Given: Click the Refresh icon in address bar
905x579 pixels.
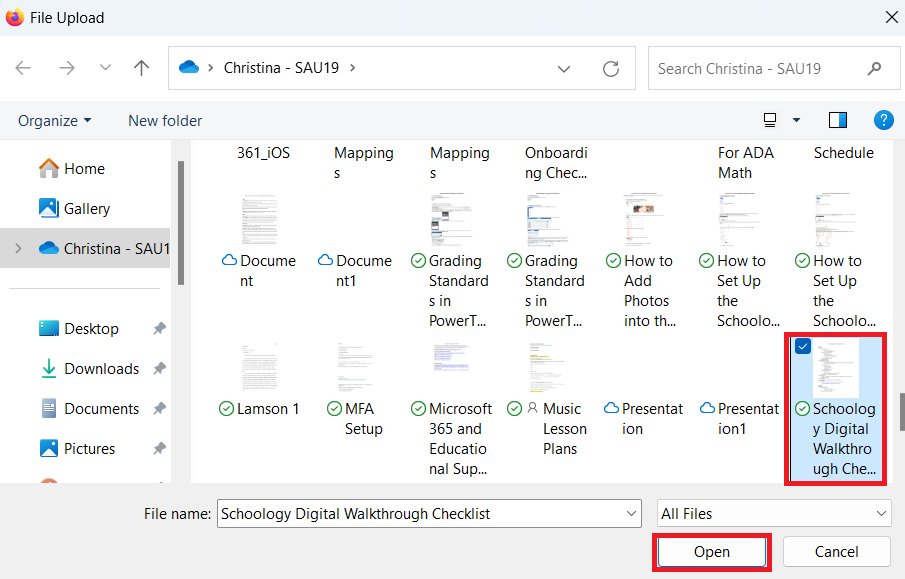Looking at the screenshot, I should [611, 69].
